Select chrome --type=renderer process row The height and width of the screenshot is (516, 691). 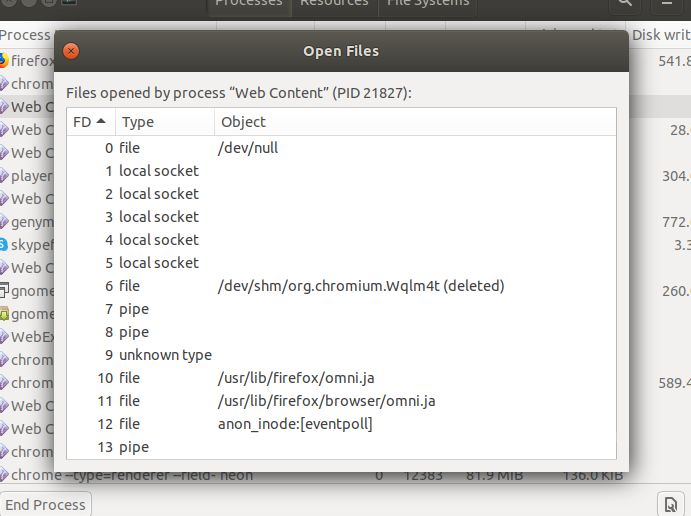pyautogui.click(x=346, y=476)
